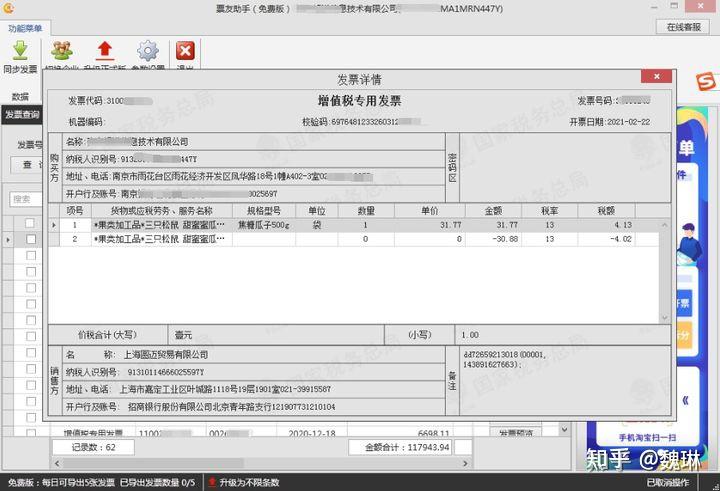Click the 税额 column header

606,211
